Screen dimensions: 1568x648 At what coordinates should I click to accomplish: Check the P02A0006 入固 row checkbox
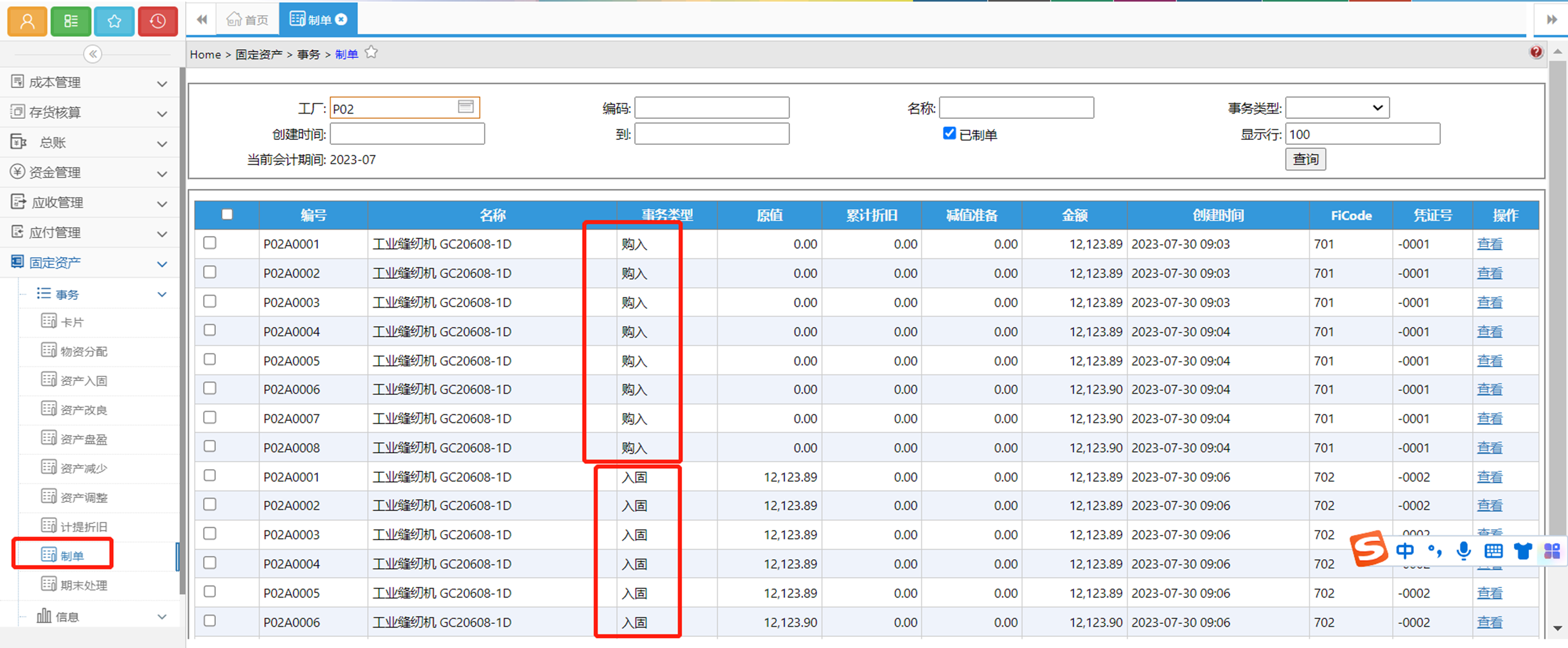tap(210, 621)
